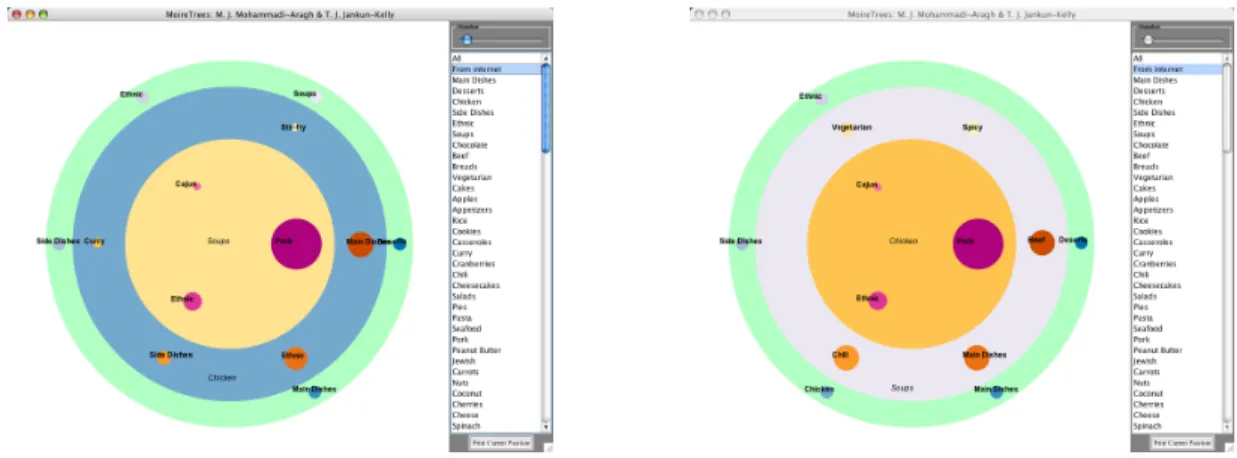Select 'All' in right window's list
Image resolution: width=1237 pixels, height=458 pixels.
(x=1177, y=59)
